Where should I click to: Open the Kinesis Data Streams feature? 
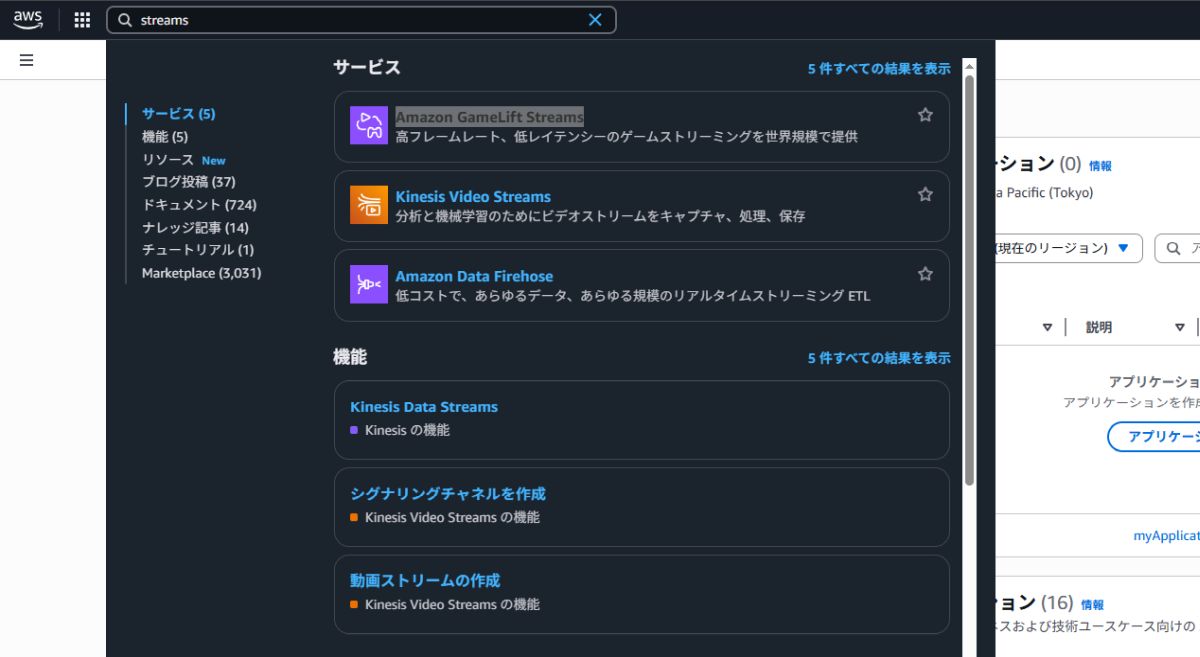coord(424,407)
